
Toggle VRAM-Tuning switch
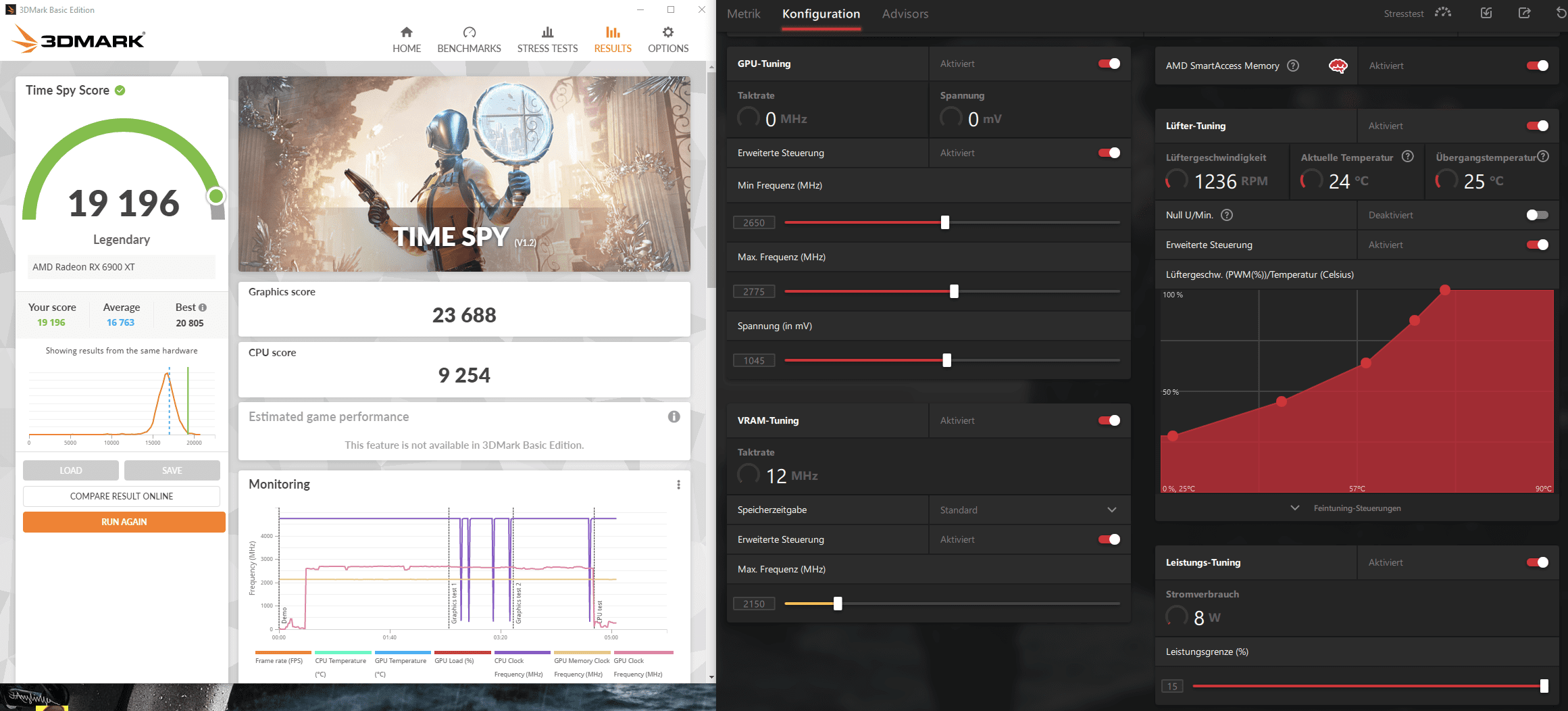1109,420
